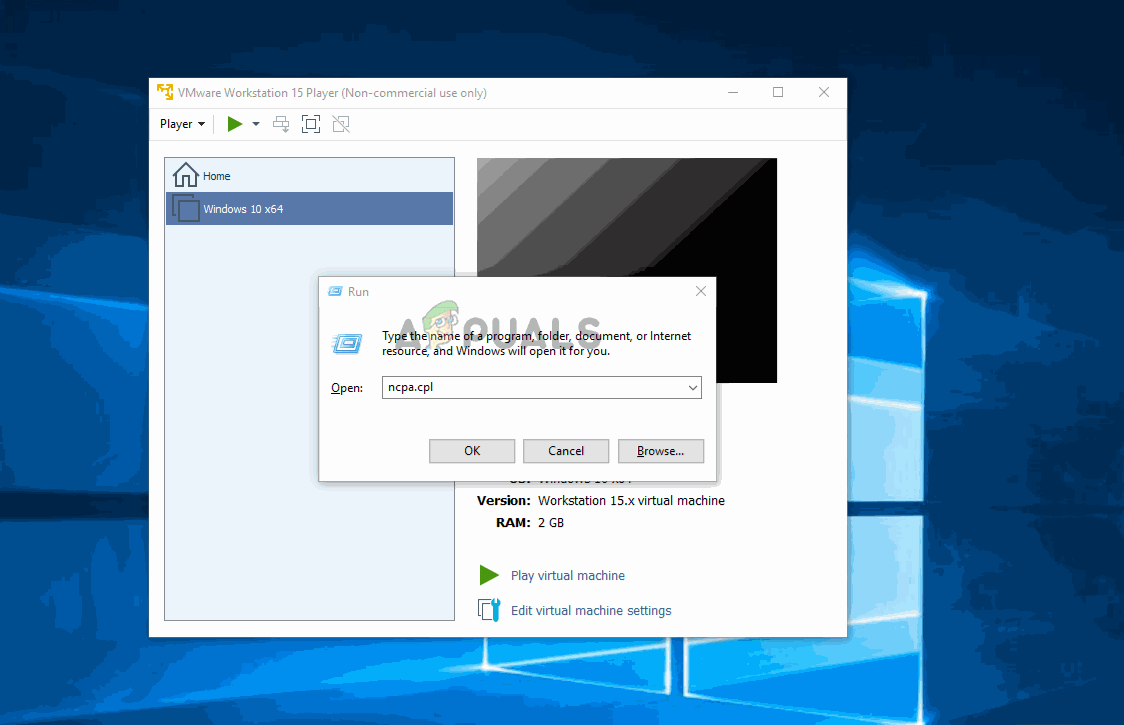Click the Browse button in the Run dialog
Screen dimensions: 1124x725
(x=660, y=451)
